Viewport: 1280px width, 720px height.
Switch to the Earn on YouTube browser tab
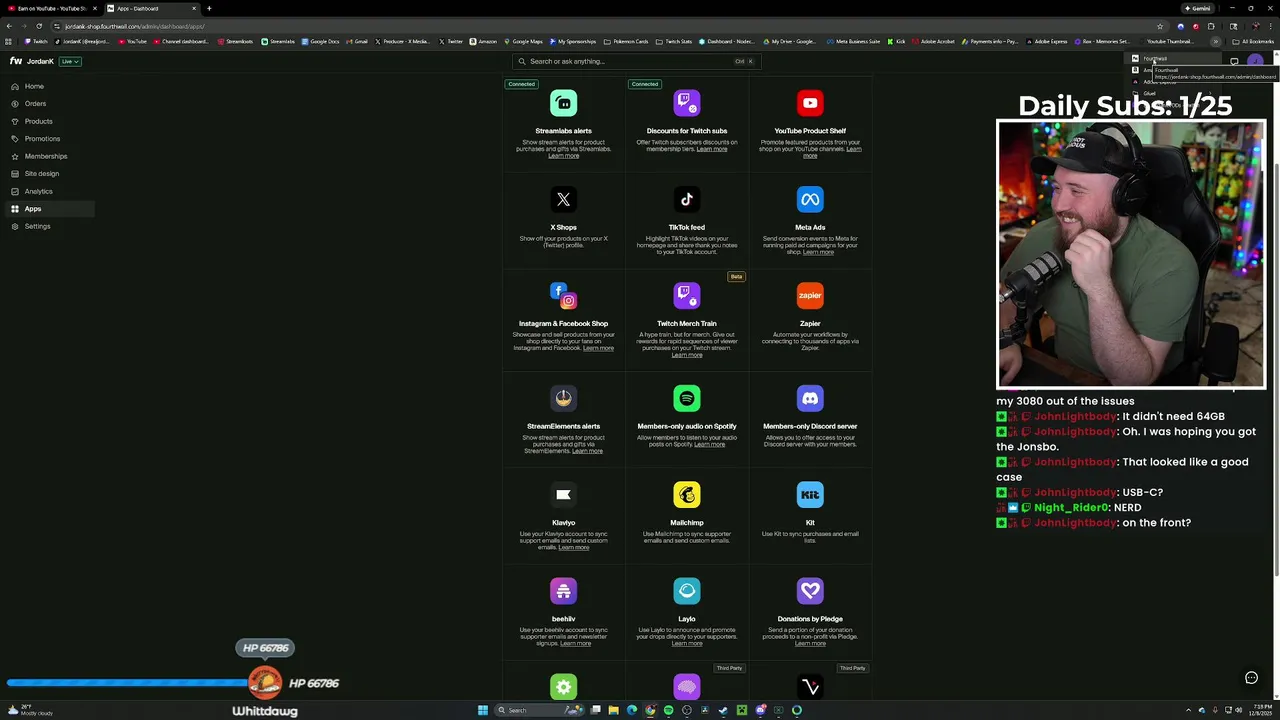coord(50,8)
